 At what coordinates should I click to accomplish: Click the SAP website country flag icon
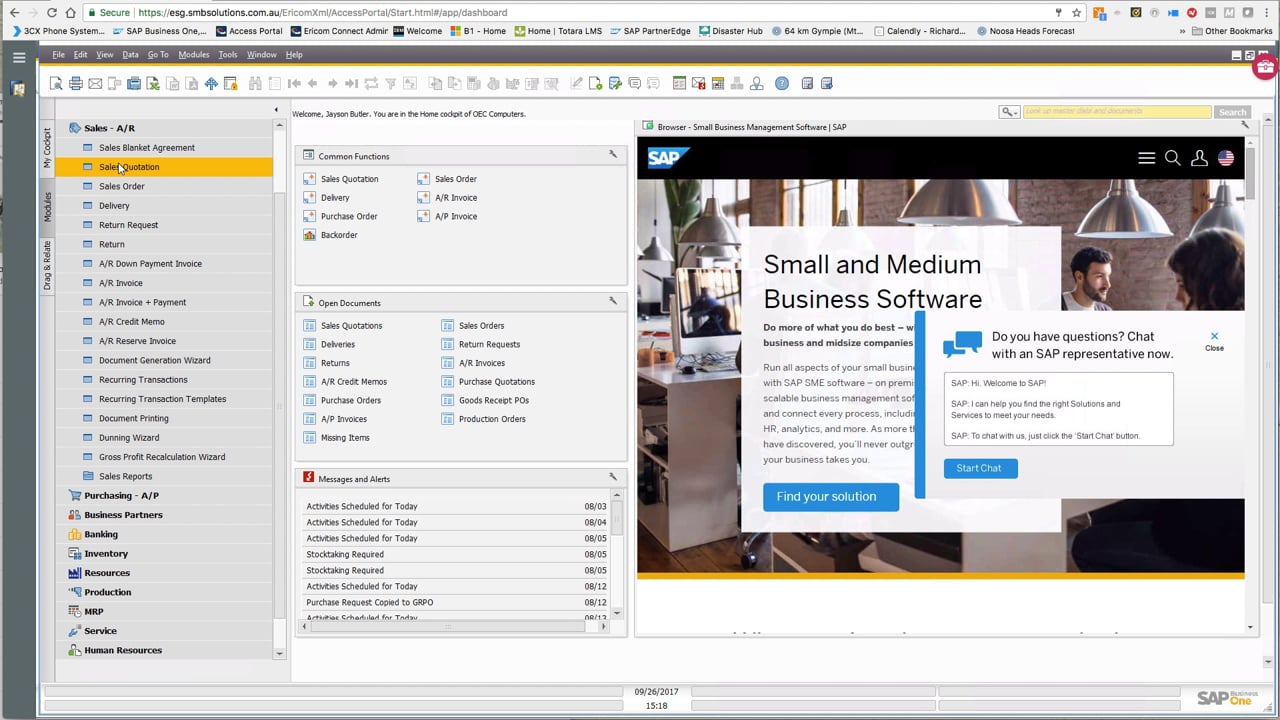[1226, 158]
